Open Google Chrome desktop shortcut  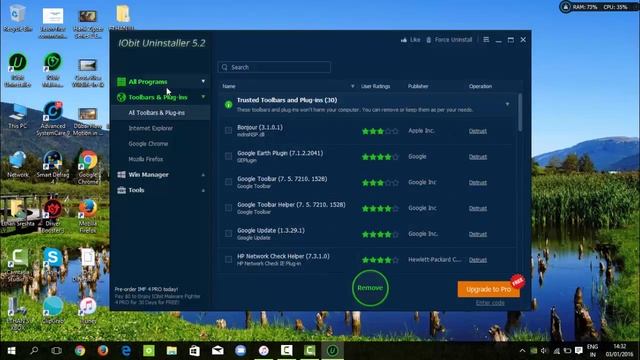[88, 167]
